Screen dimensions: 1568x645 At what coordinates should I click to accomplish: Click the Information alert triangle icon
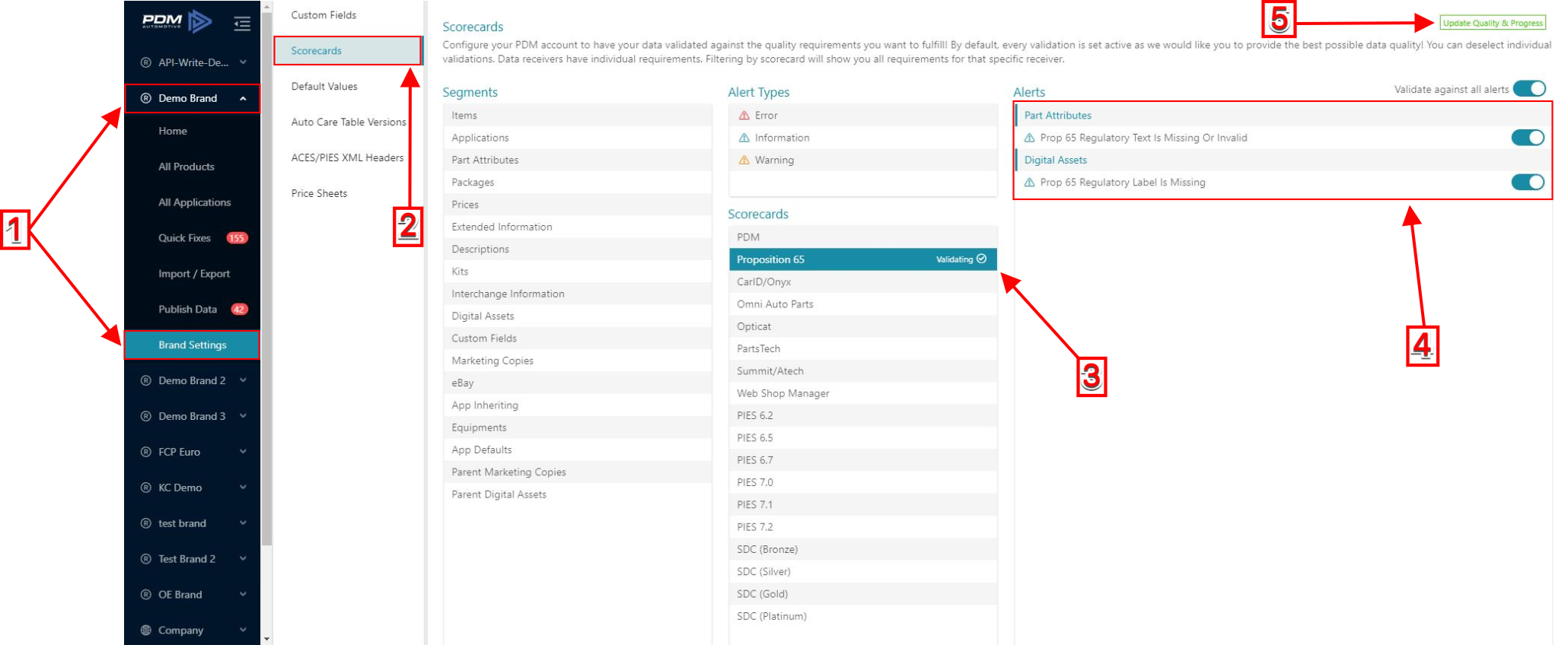(x=744, y=138)
